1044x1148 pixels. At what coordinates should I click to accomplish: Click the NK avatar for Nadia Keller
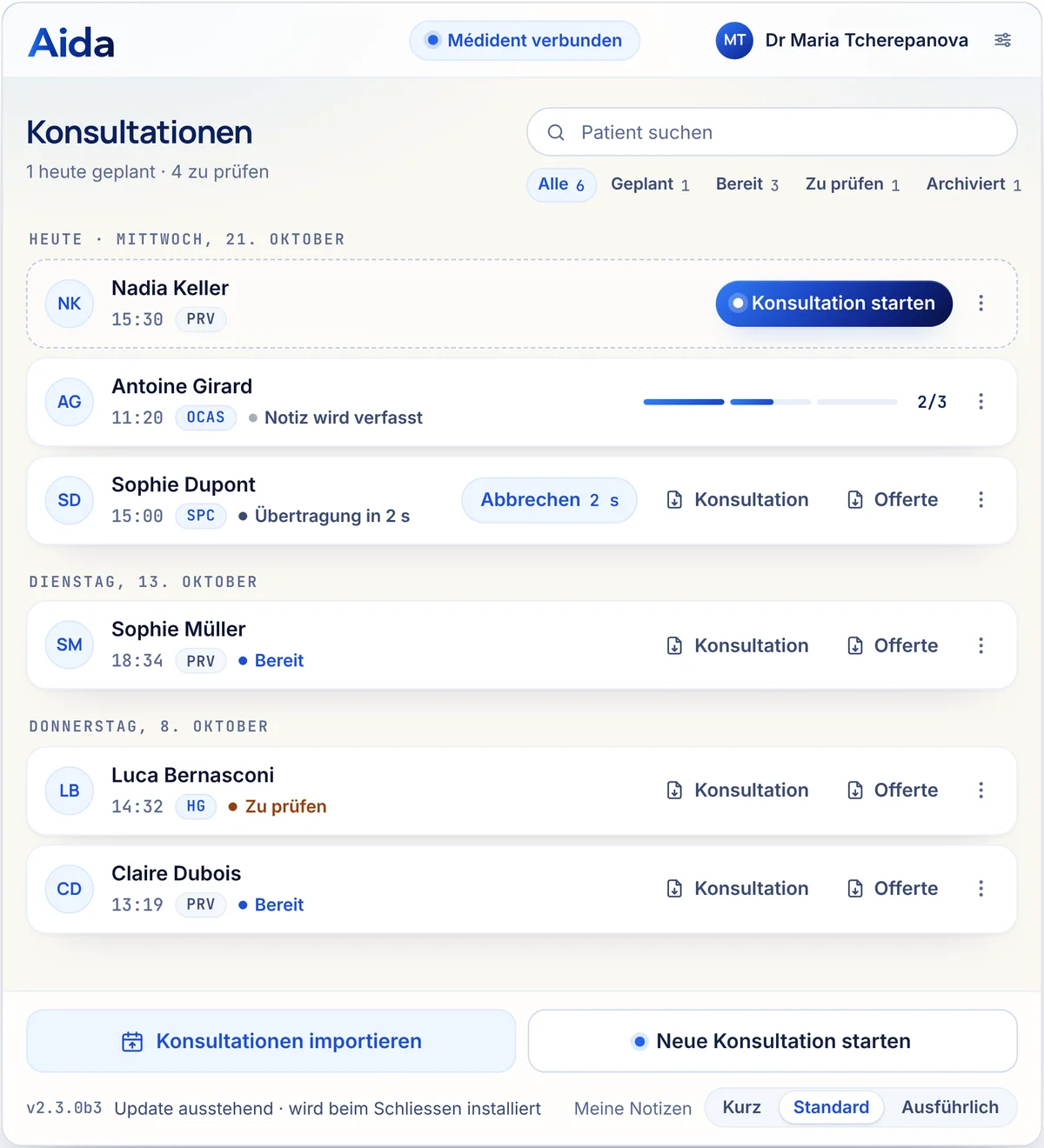point(70,304)
